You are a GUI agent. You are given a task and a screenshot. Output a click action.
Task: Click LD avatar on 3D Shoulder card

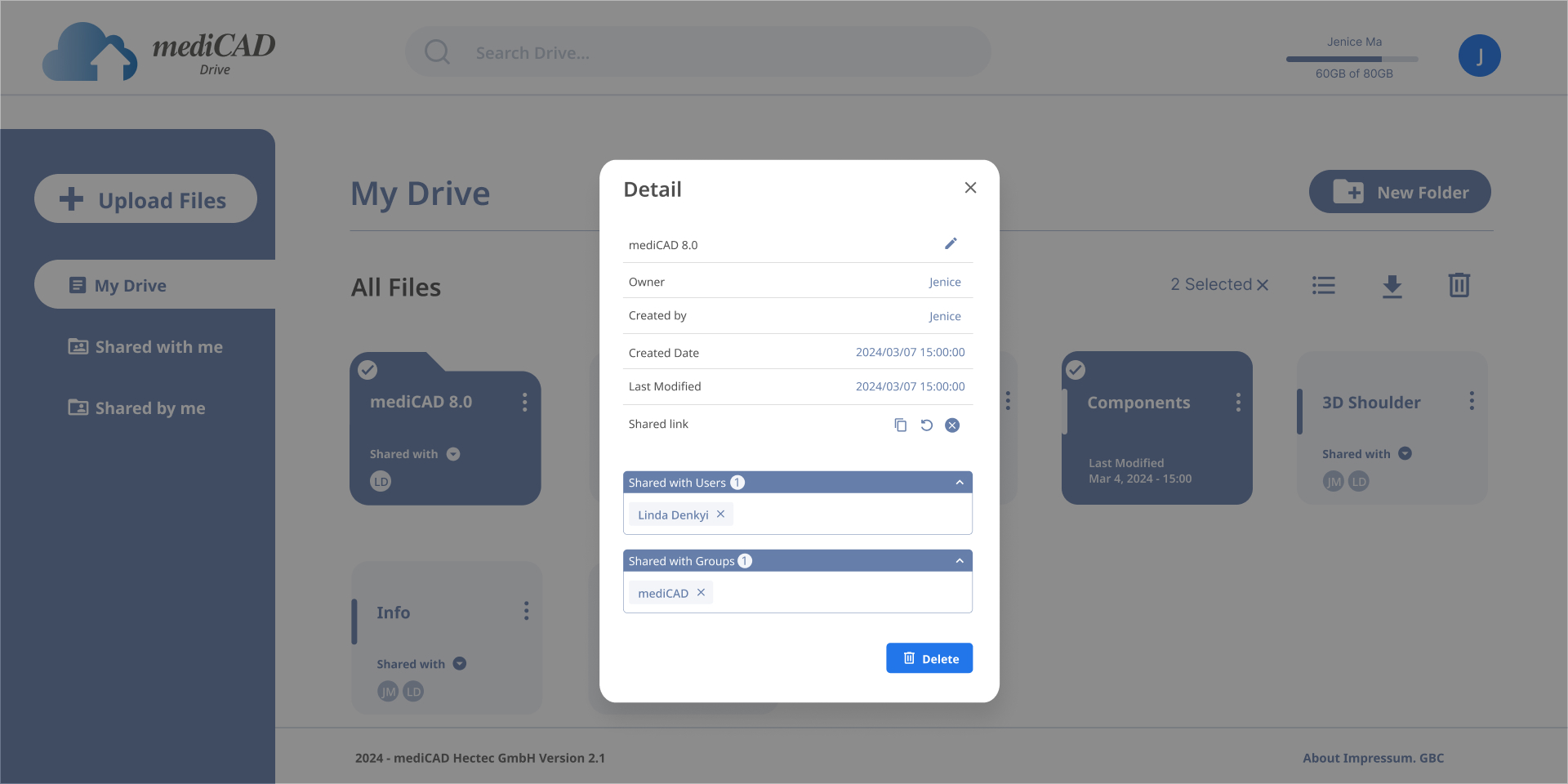1359,481
